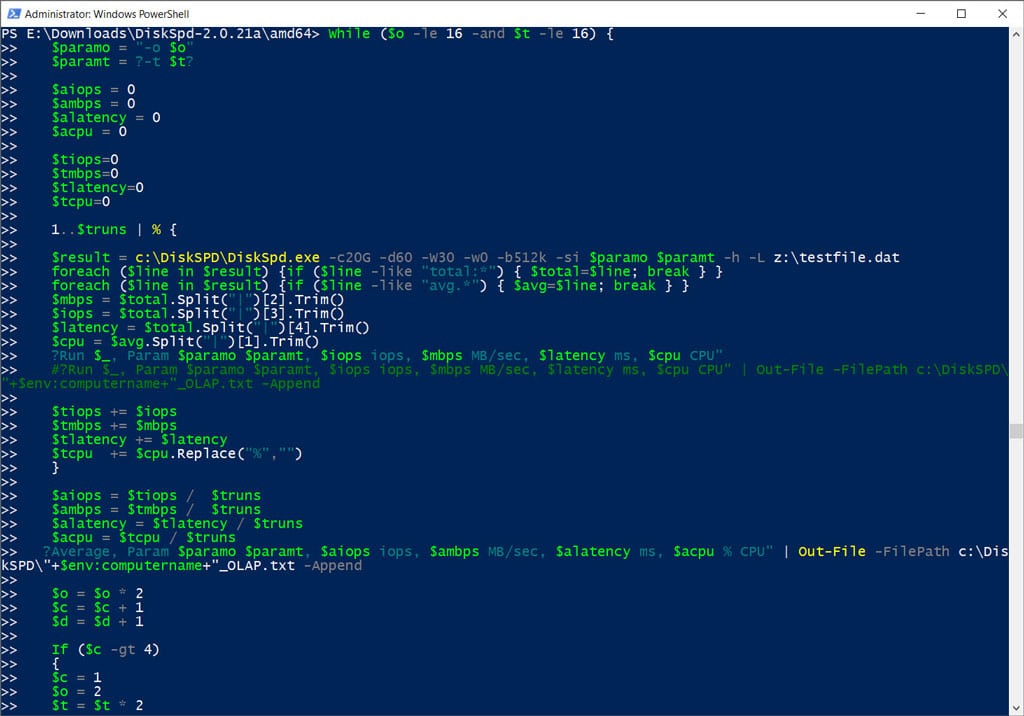Click the '"avg.*"' string in foreach line

click(450, 286)
